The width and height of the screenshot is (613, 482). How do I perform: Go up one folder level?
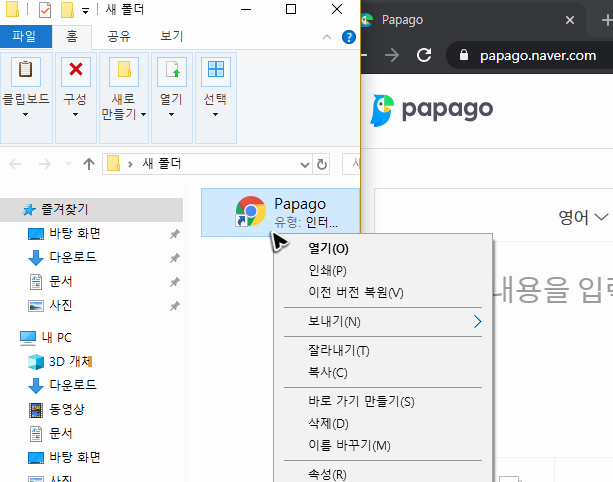click(89, 164)
